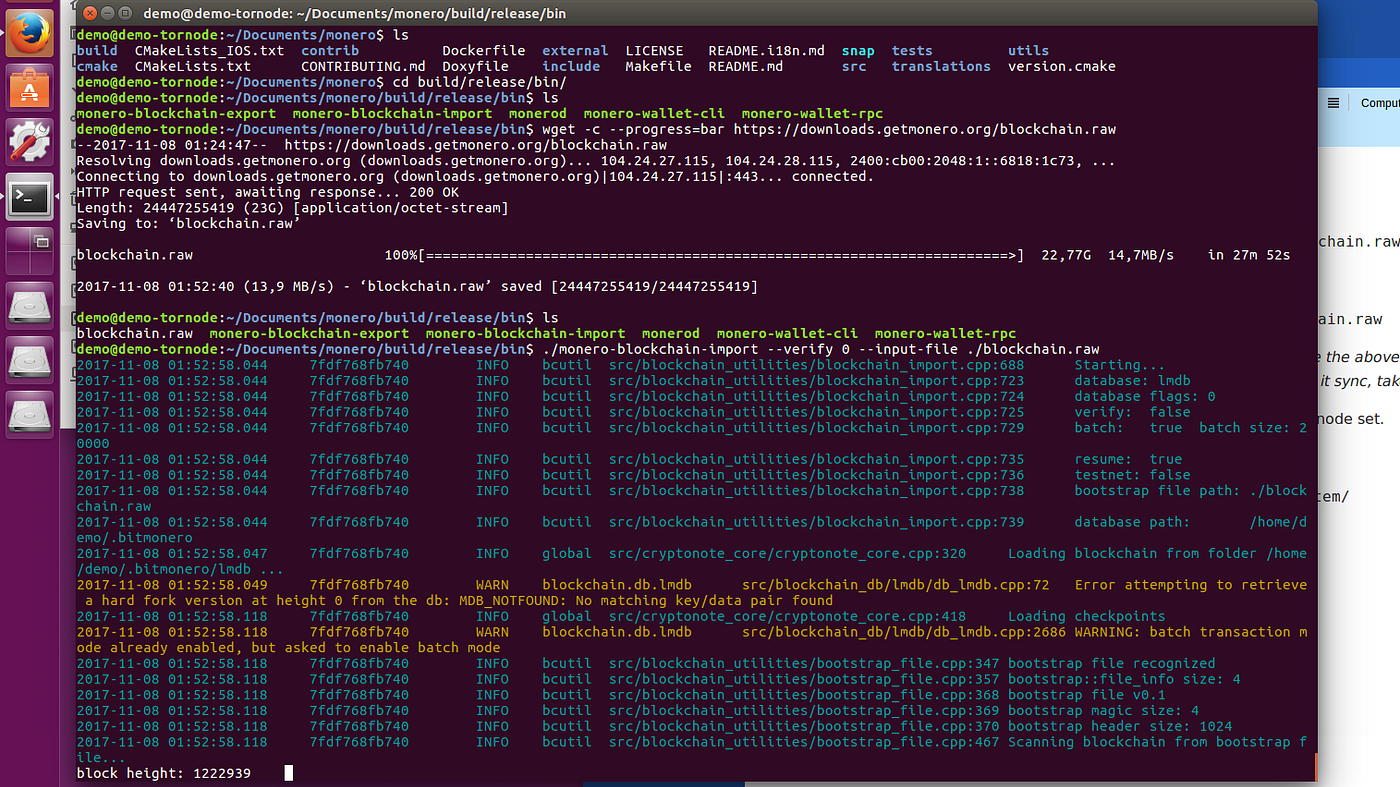Click 'MDB_NOTFOUND' error text
The height and width of the screenshot is (787, 1400).
509,601
